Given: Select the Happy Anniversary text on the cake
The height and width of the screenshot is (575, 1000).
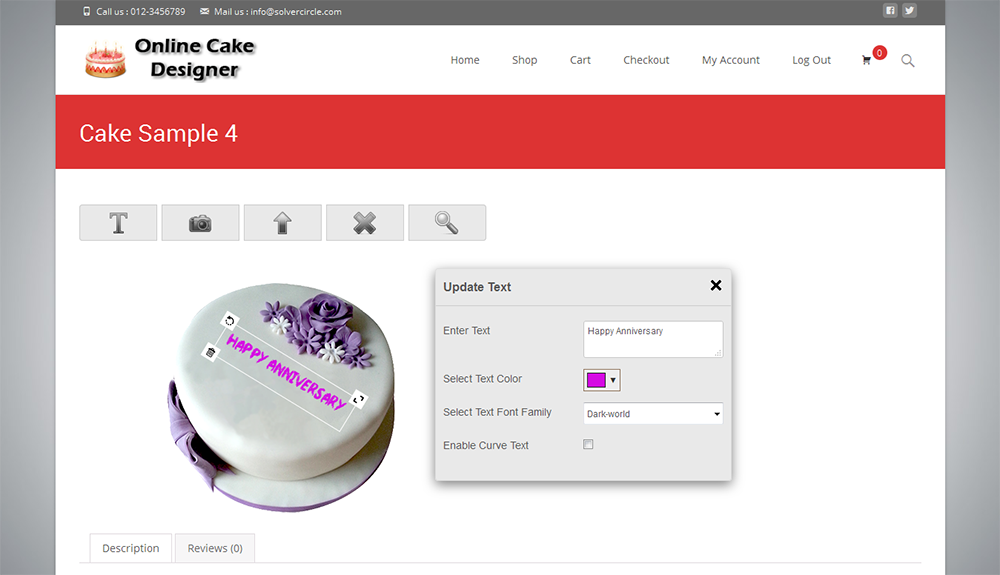Looking at the screenshot, I should tap(287, 370).
